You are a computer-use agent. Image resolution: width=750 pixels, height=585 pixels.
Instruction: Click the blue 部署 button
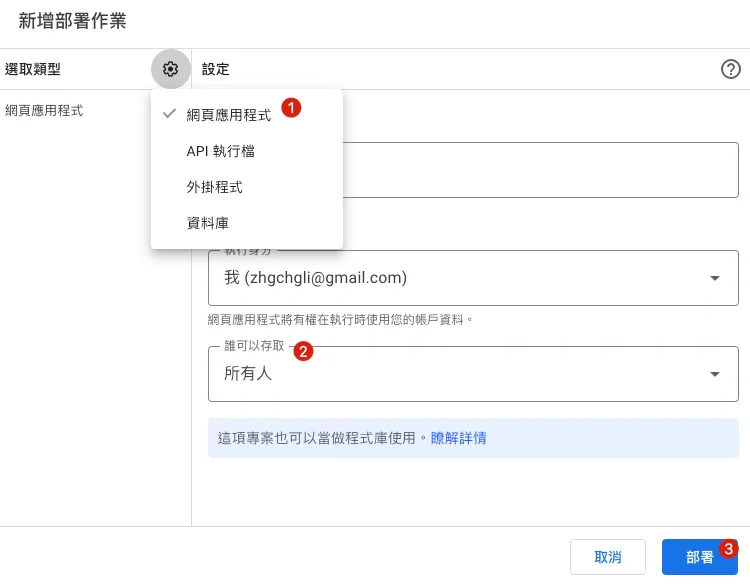click(699, 557)
